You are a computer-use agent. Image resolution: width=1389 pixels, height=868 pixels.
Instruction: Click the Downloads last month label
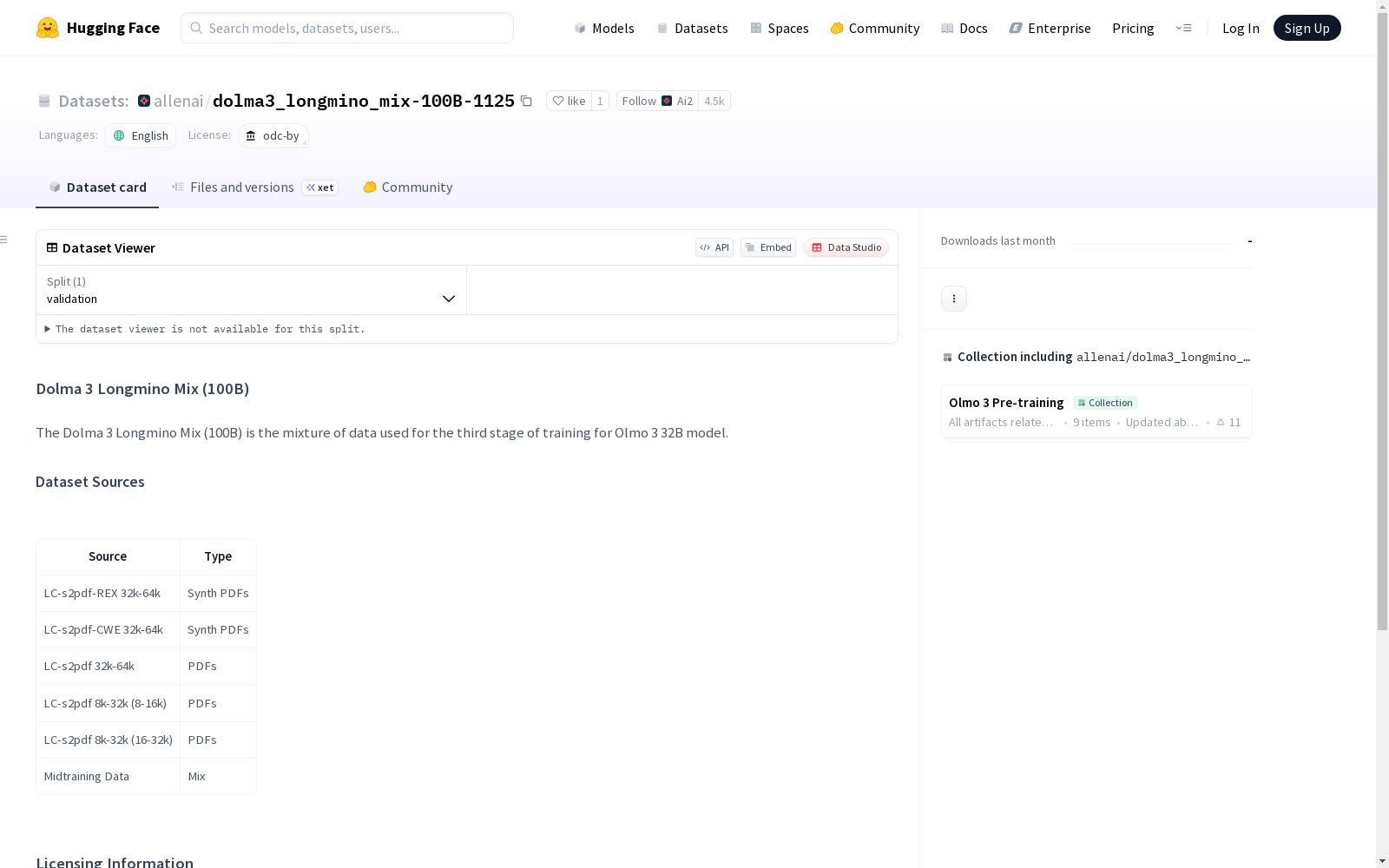pyautogui.click(x=997, y=241)
